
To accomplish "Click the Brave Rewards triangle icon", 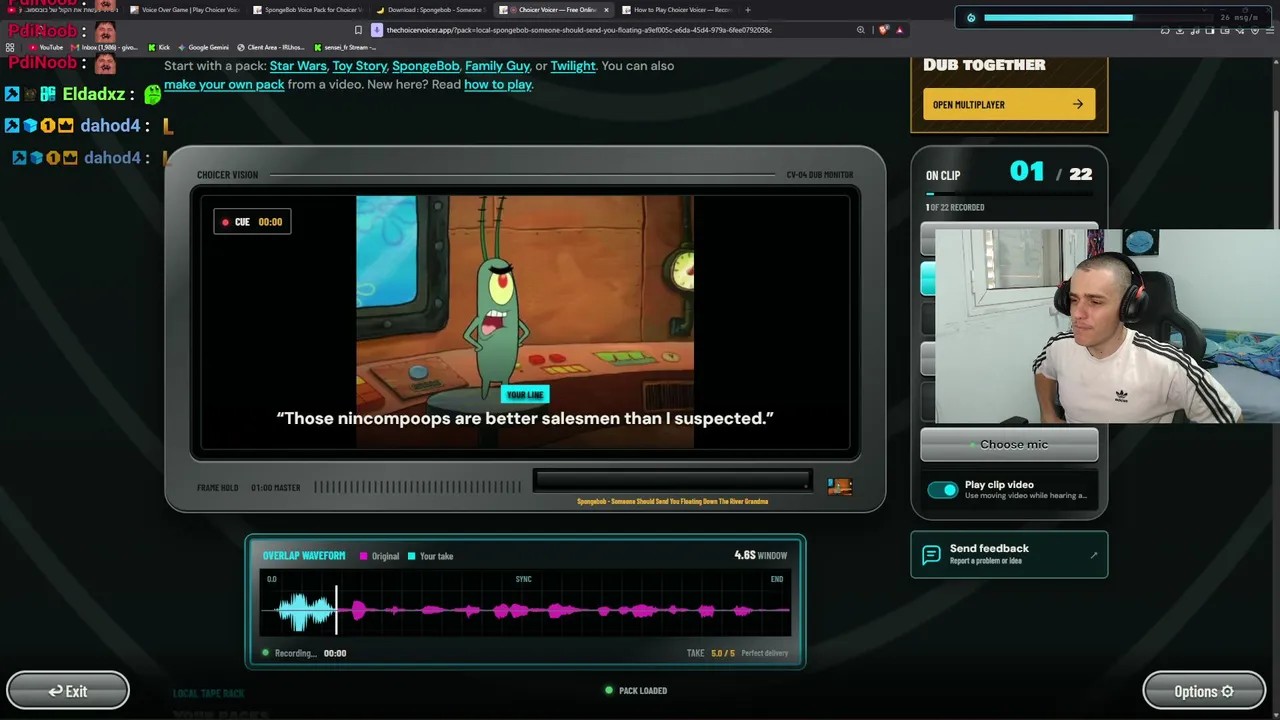I will (899, 30).
